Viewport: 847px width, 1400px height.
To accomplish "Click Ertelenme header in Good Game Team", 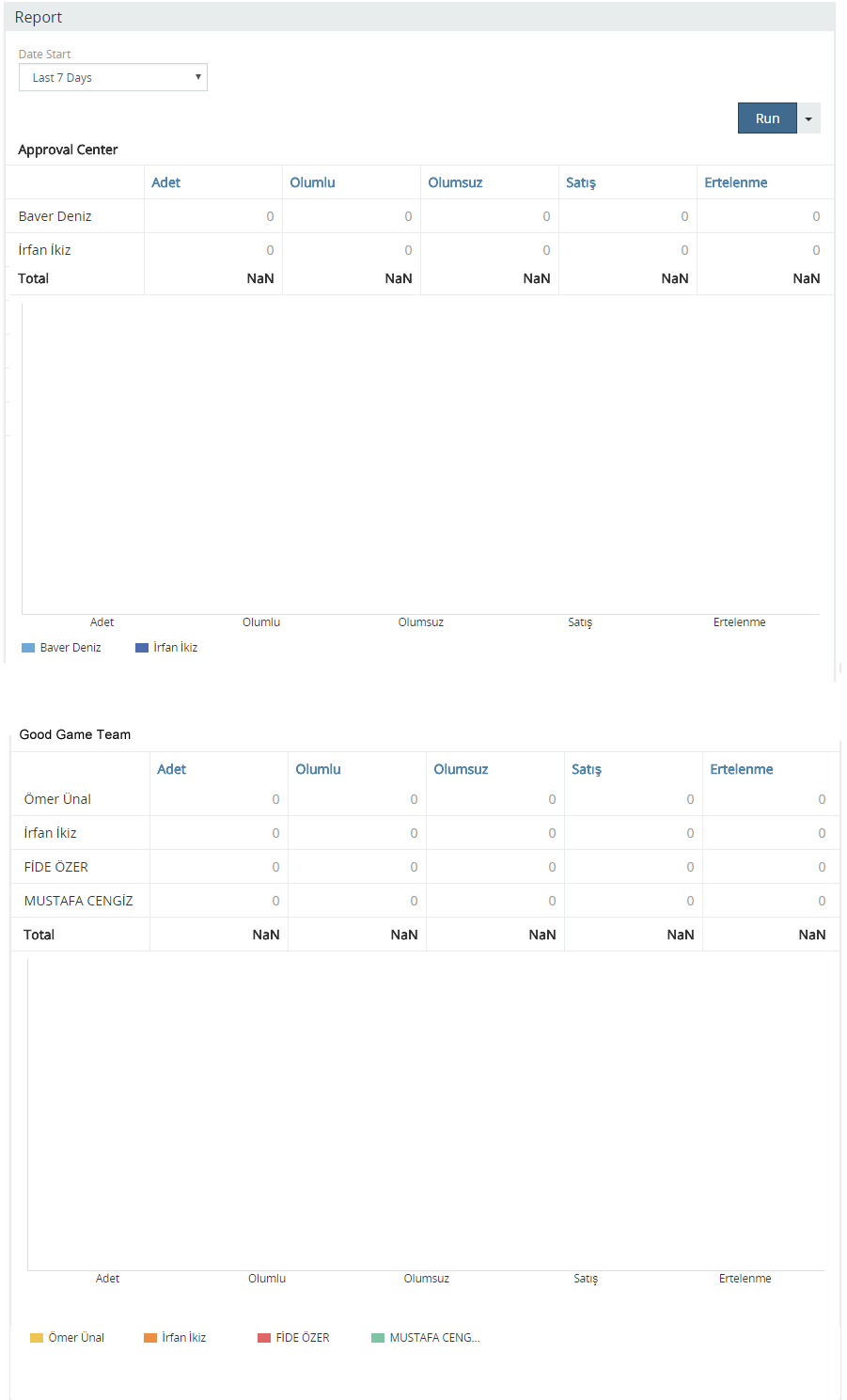I will [x=742, y=769].
